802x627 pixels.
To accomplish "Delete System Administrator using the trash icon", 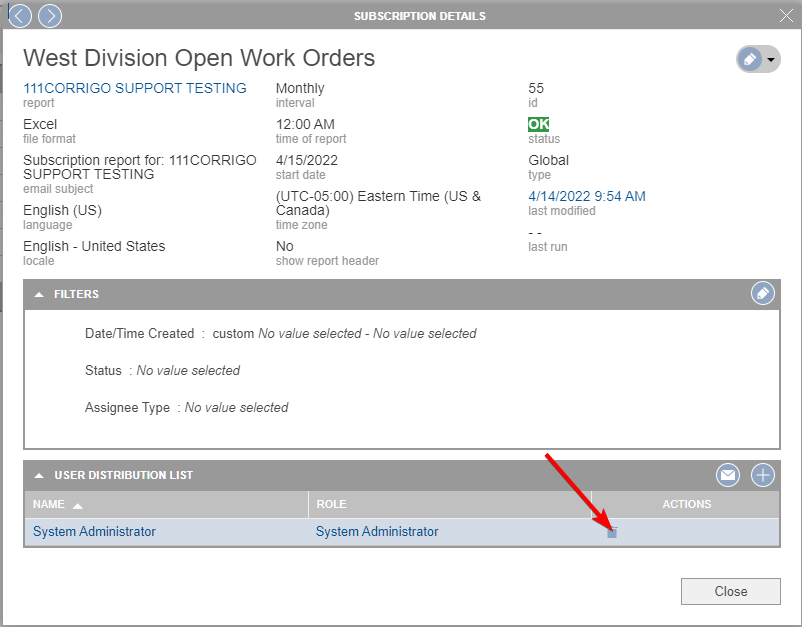I will pyautogui.click(x=612, y=532).
